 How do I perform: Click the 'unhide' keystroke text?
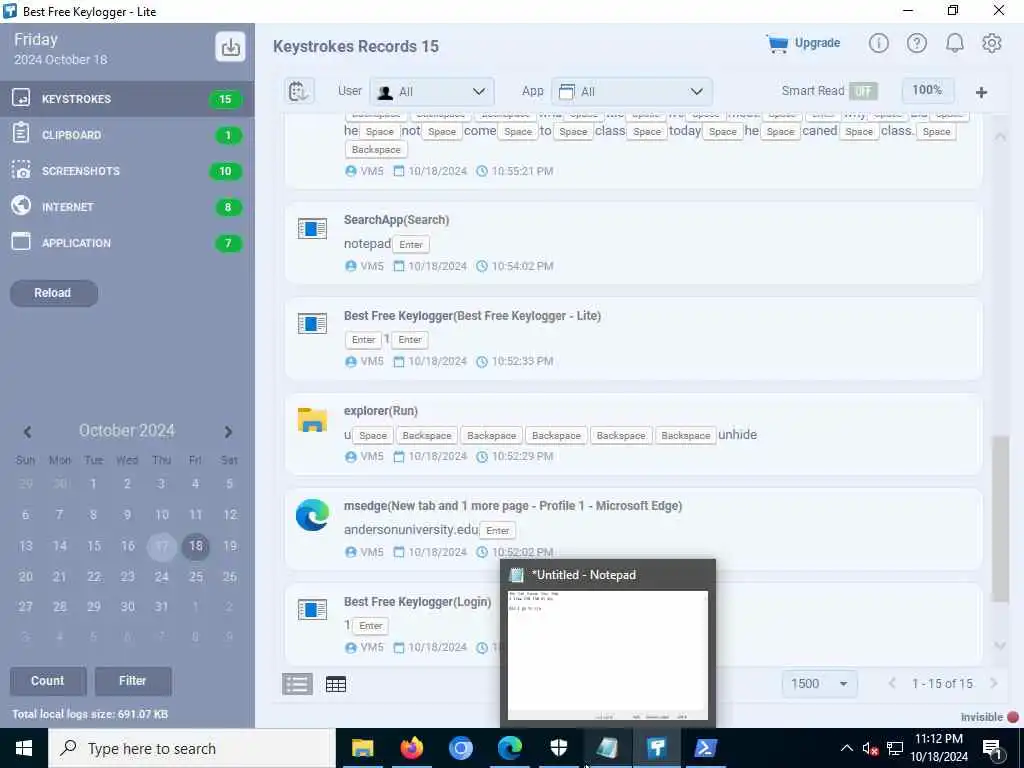tap(737, 434)
